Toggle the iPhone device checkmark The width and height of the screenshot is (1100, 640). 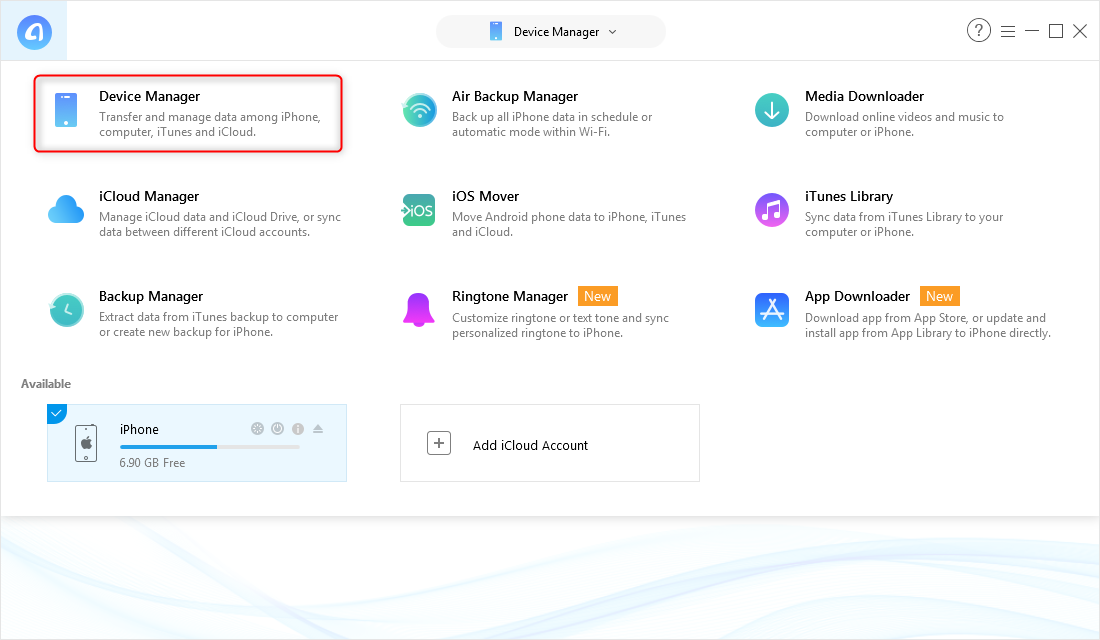pos(57,414)
